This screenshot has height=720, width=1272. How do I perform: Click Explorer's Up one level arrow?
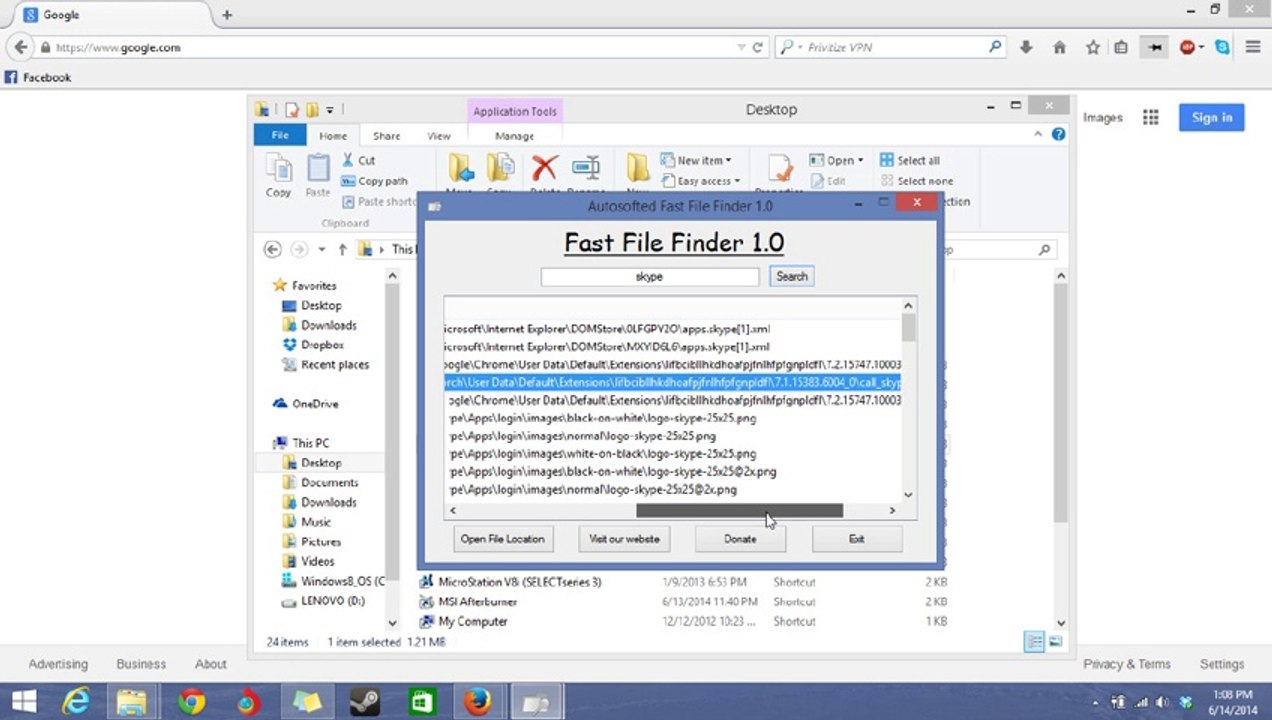click(x=343, y=249)
